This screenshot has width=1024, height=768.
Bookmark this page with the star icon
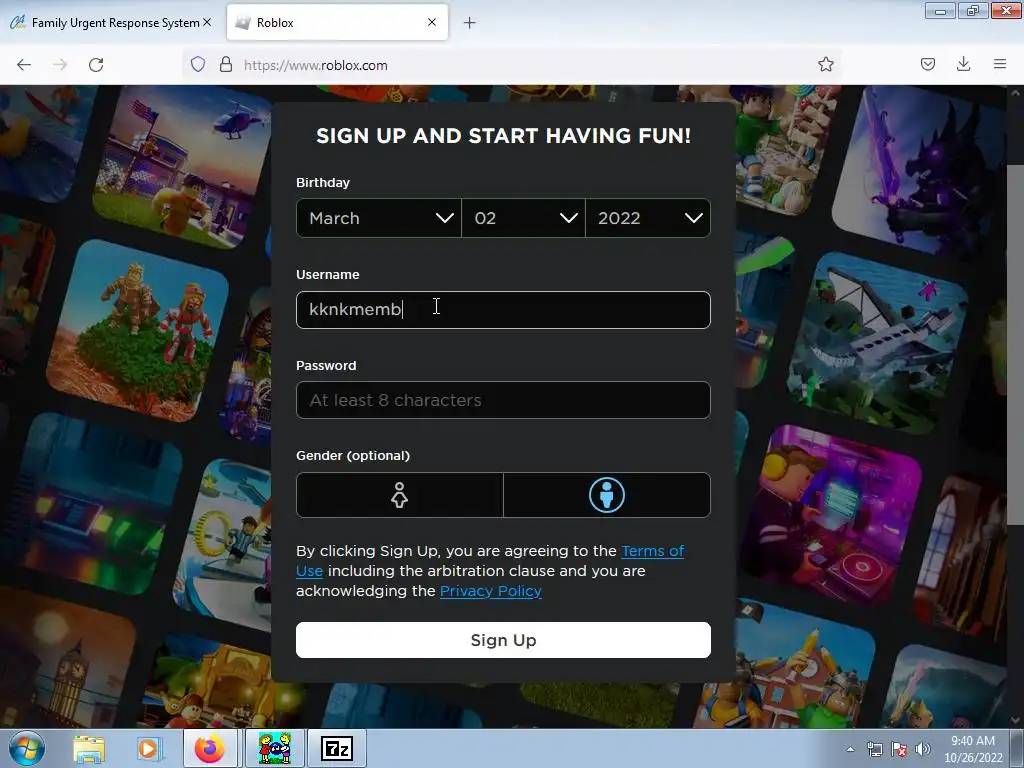coord(825,64)
